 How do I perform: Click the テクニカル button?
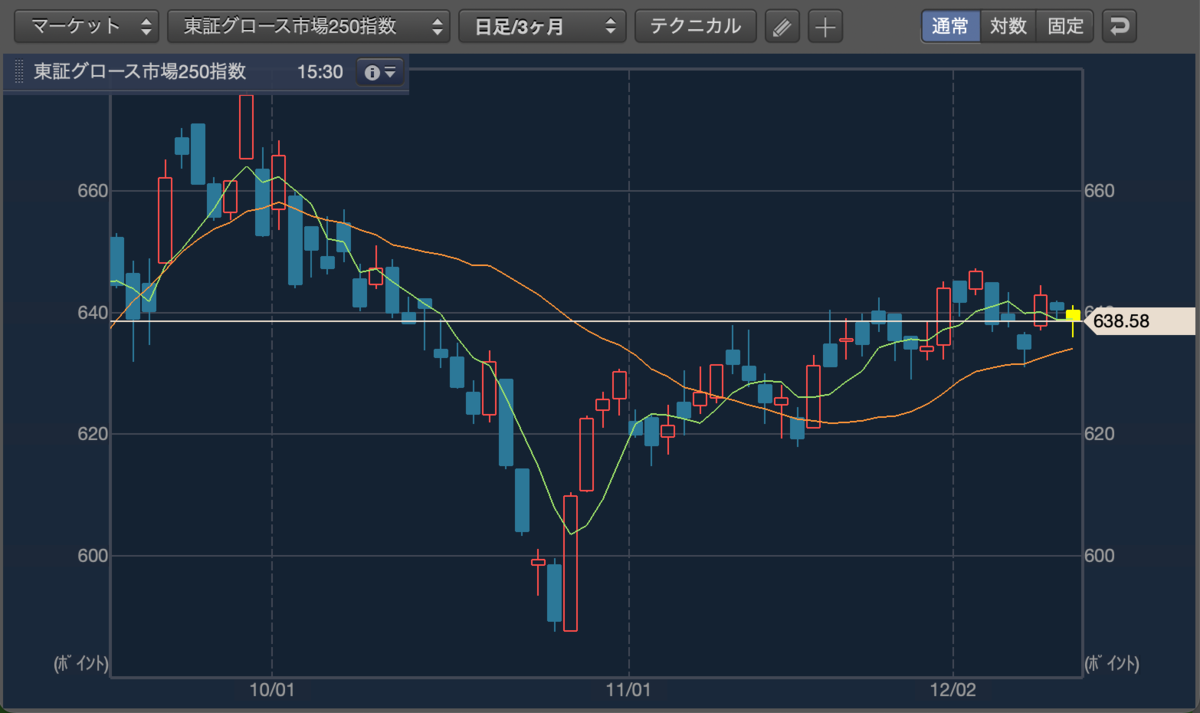[x=695, y=26]
